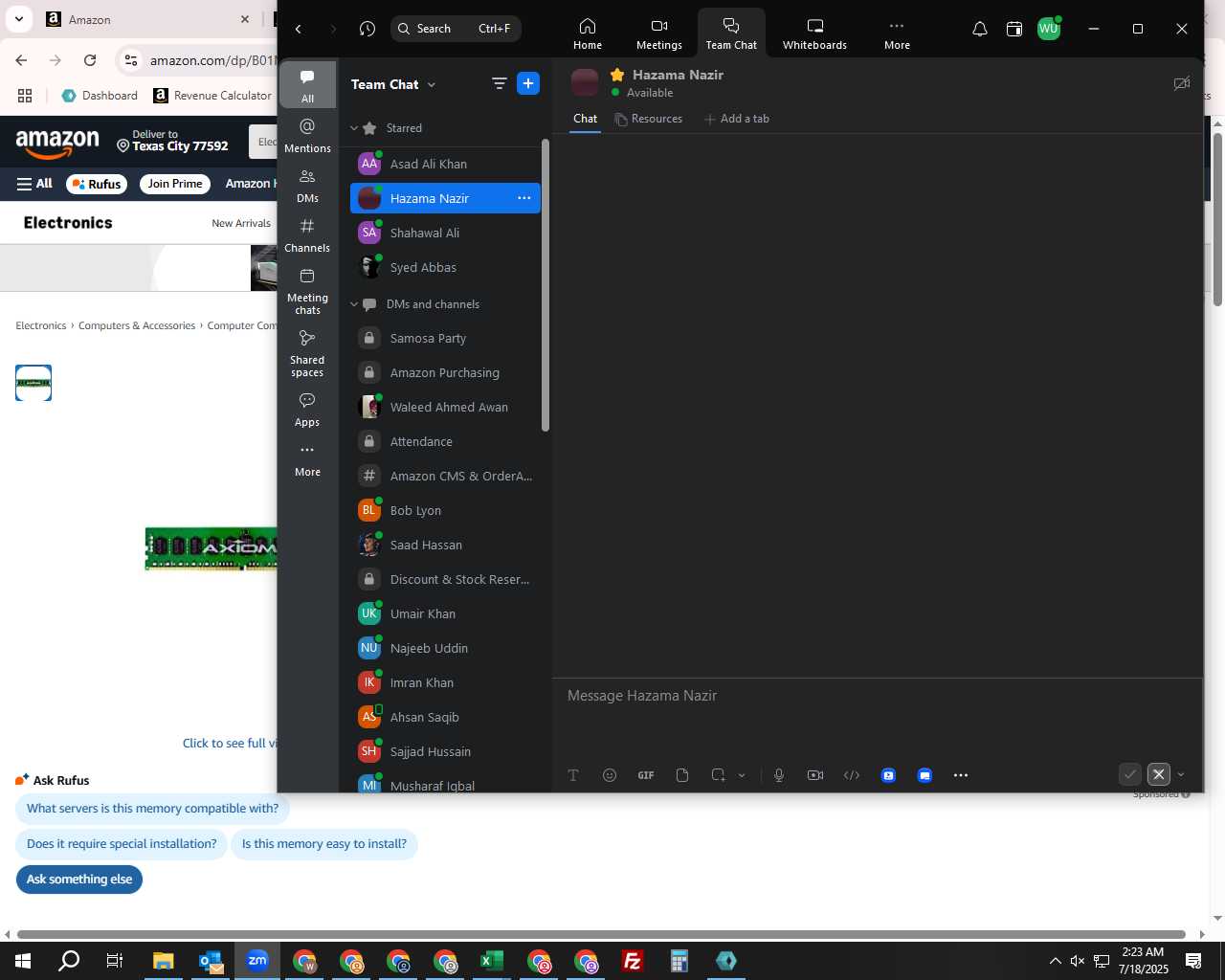This screenshot has width=1225, height=980.
Task: Open Samosa Party channel
Action: pos(445,338)
